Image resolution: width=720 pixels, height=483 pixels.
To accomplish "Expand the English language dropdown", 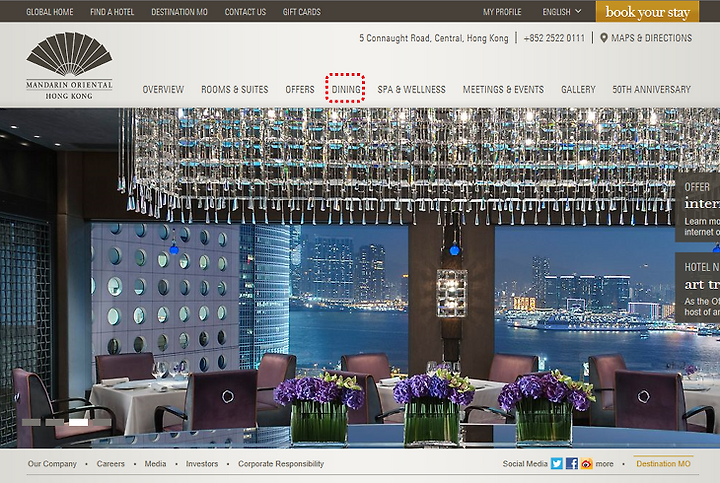I will coord(562,11).
